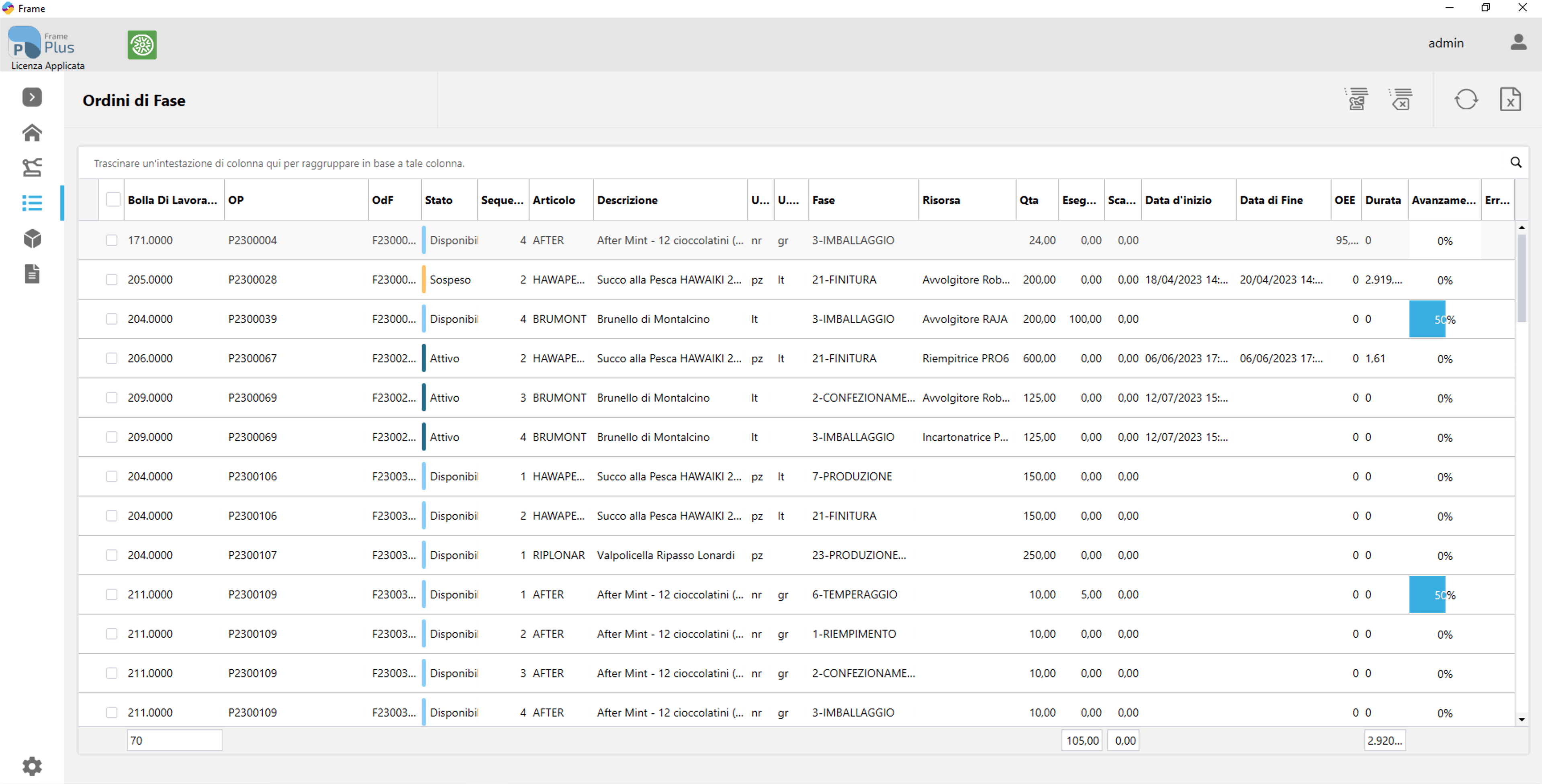The height and width of the screenshot is (784, 1542).
Task: Sort by Qta column header
Action: pyautogui.click(x=1037, y=200)
